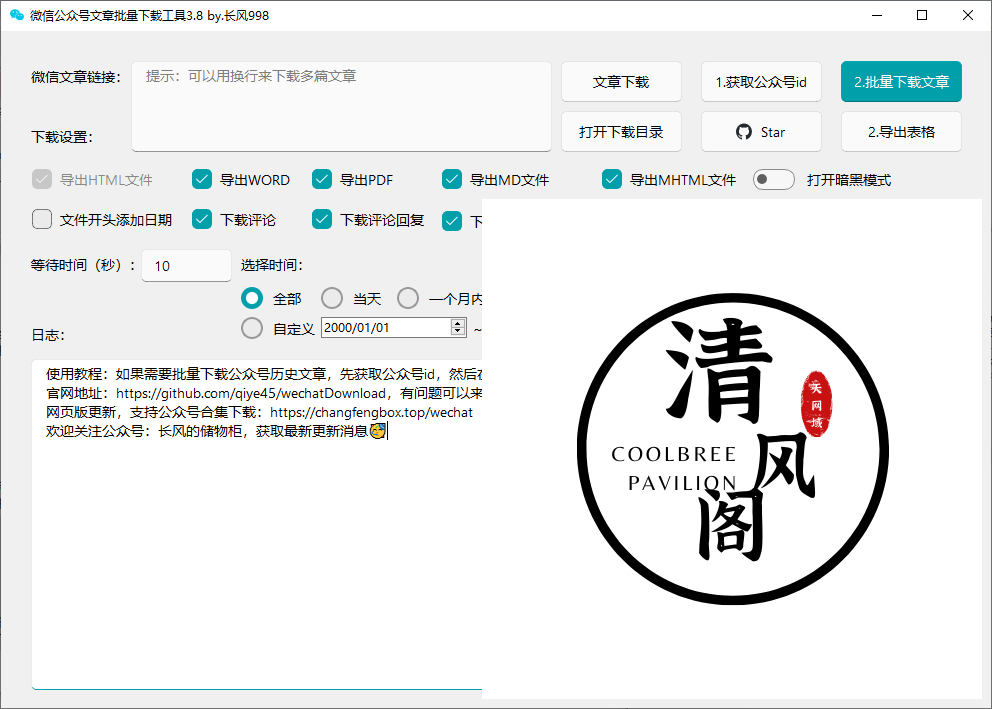Uncheck the 下载评论 checkbox

(202, 219)
